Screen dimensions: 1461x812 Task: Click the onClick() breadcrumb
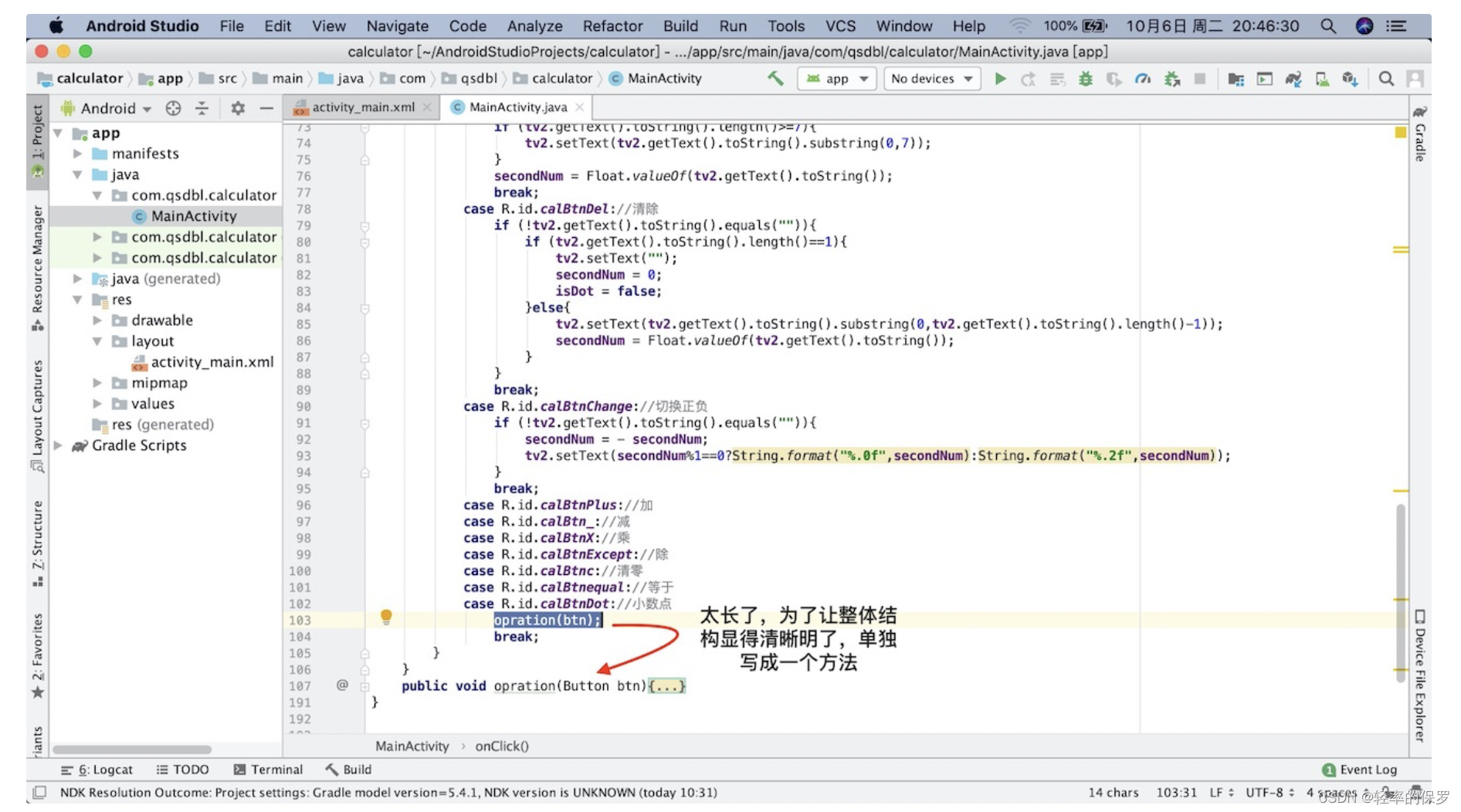point(502,746)
